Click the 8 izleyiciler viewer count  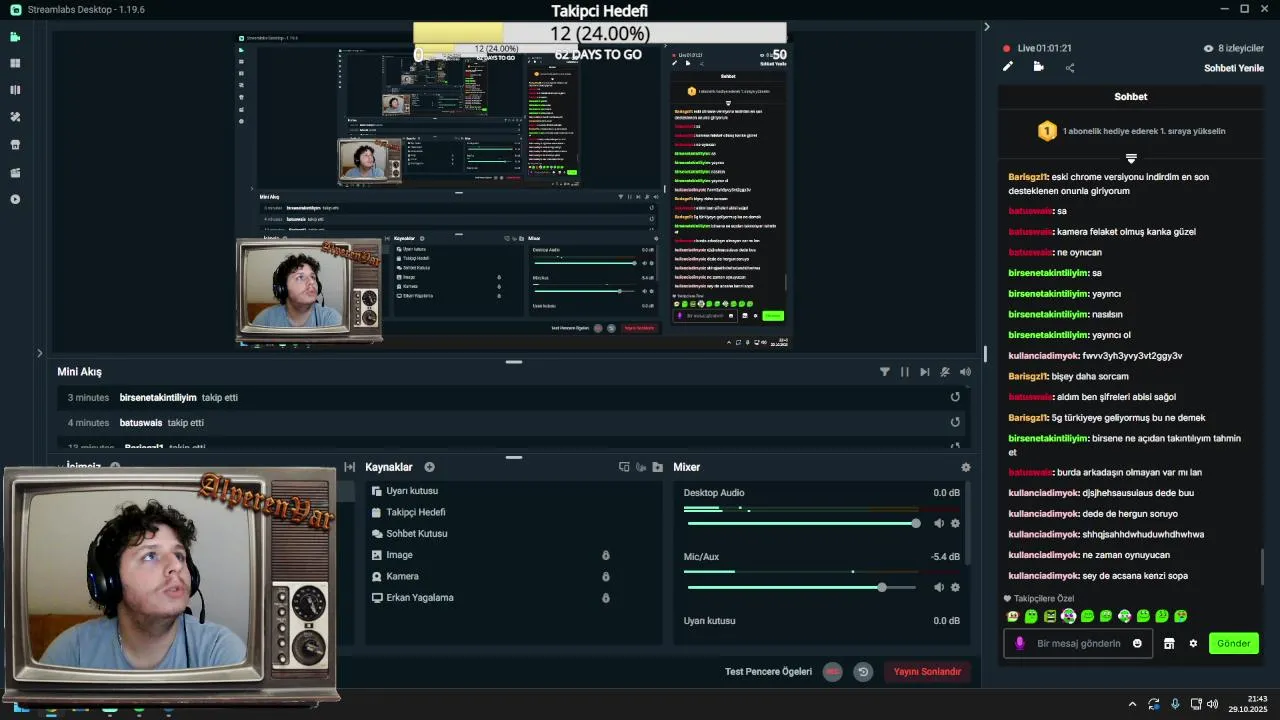pos(1234,48)
